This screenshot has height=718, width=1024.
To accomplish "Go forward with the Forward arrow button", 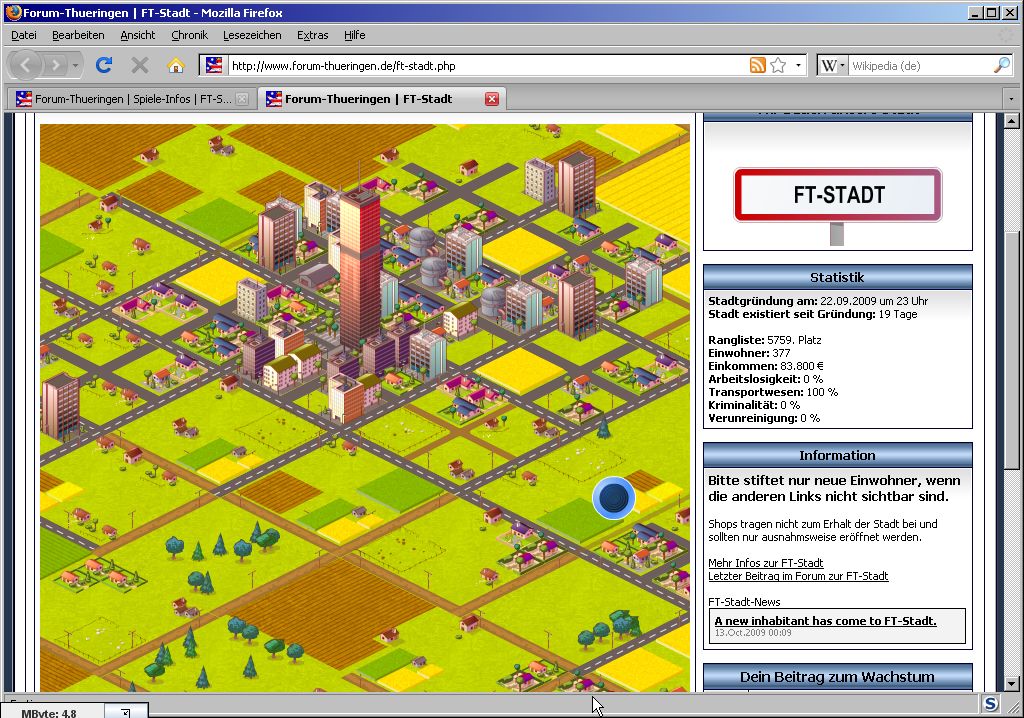I will click(56, 65).
